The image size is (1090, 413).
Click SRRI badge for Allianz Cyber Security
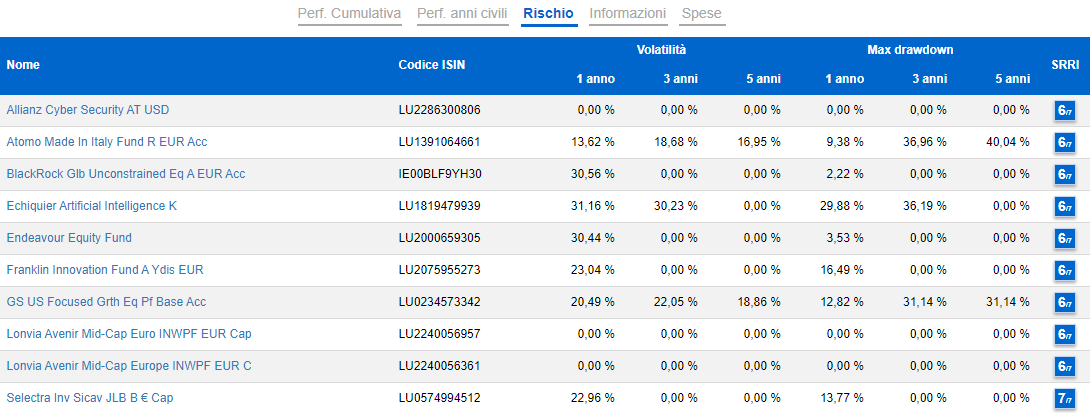tap(1064, 111)
